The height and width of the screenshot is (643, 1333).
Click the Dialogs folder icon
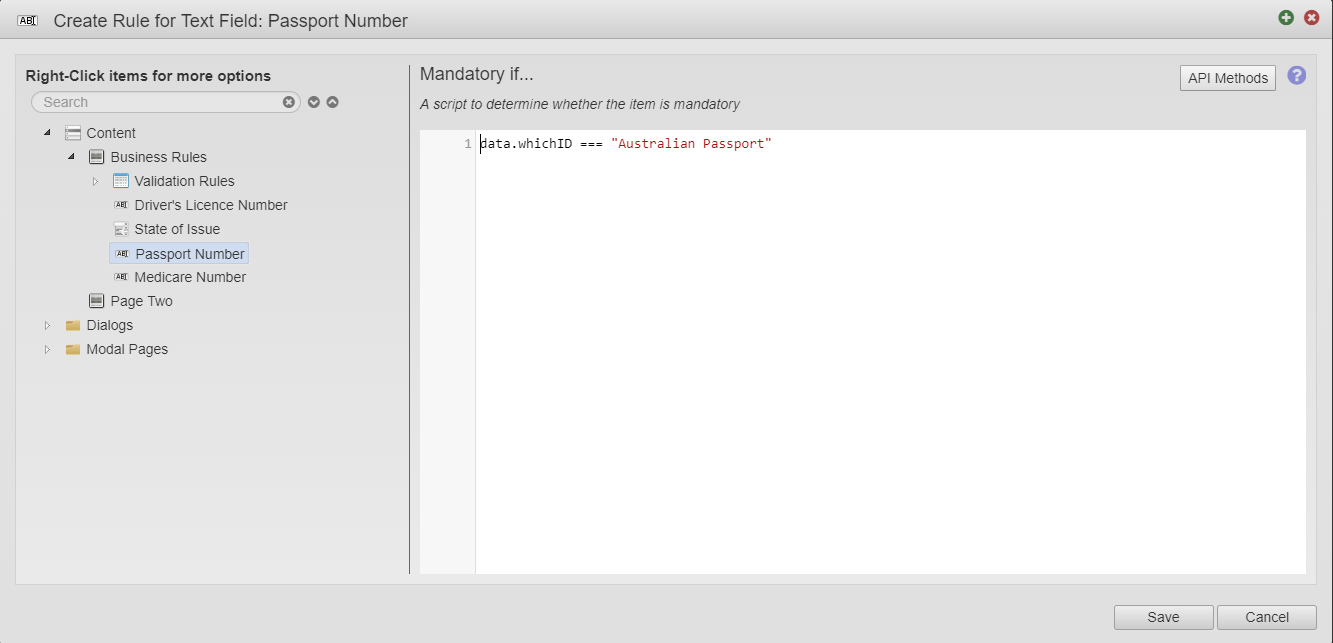click(73, 325)
